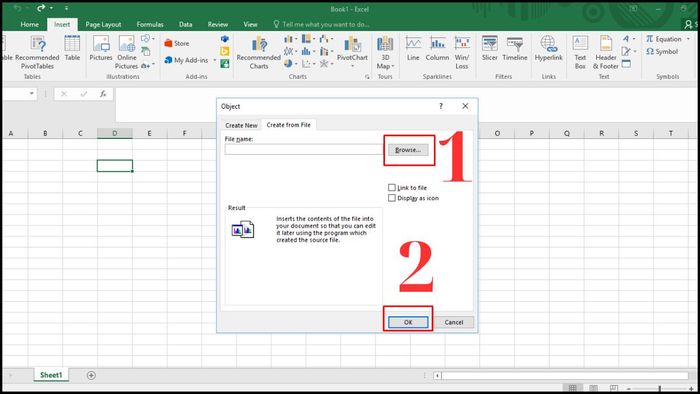The height and width of the screenshot is (394, 700).
Task: Insert a Hyperlink
Action: click(549, 48)
